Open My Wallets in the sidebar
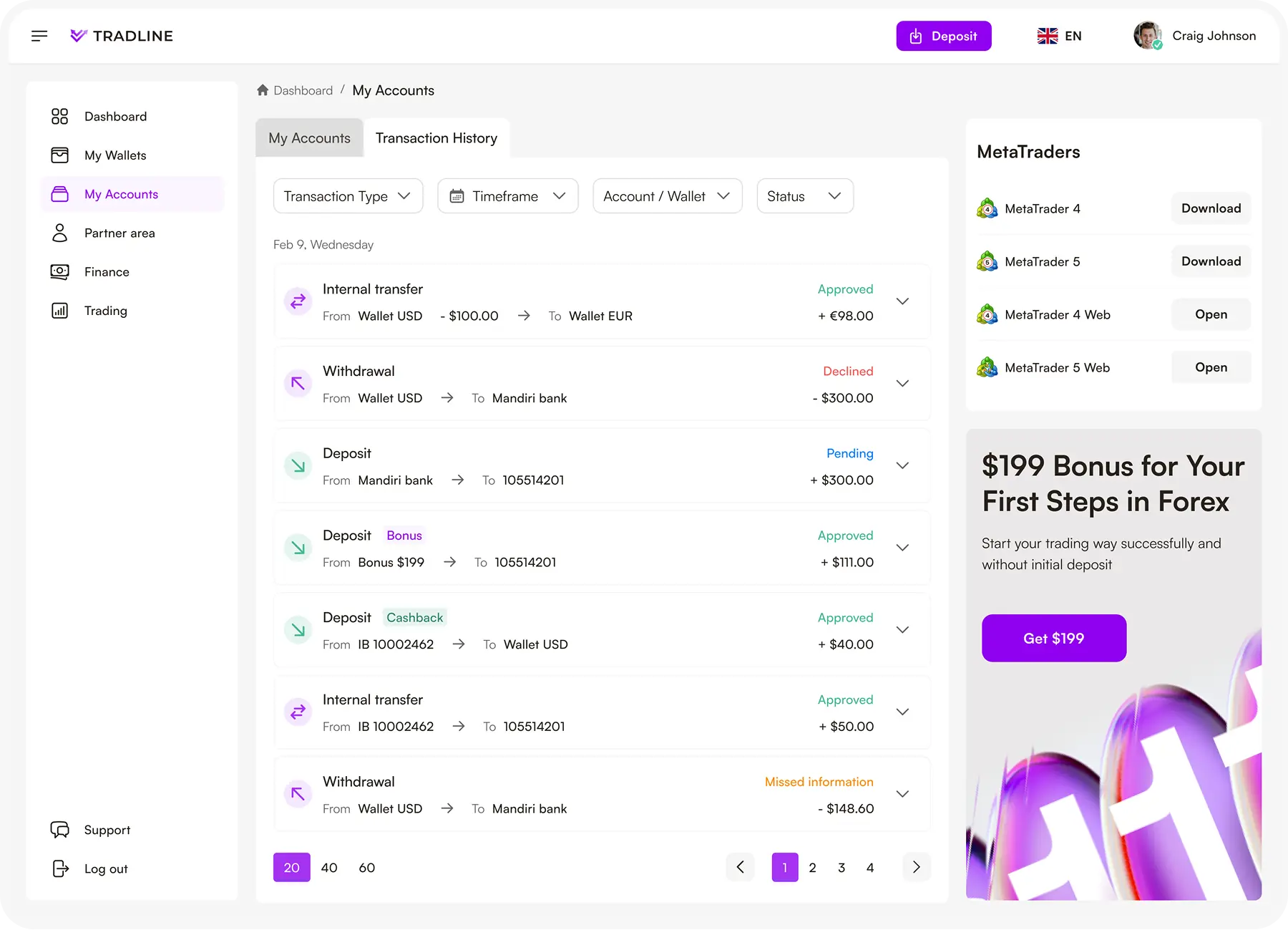This screenshot has height=930, width=1288. coord(132,155)
